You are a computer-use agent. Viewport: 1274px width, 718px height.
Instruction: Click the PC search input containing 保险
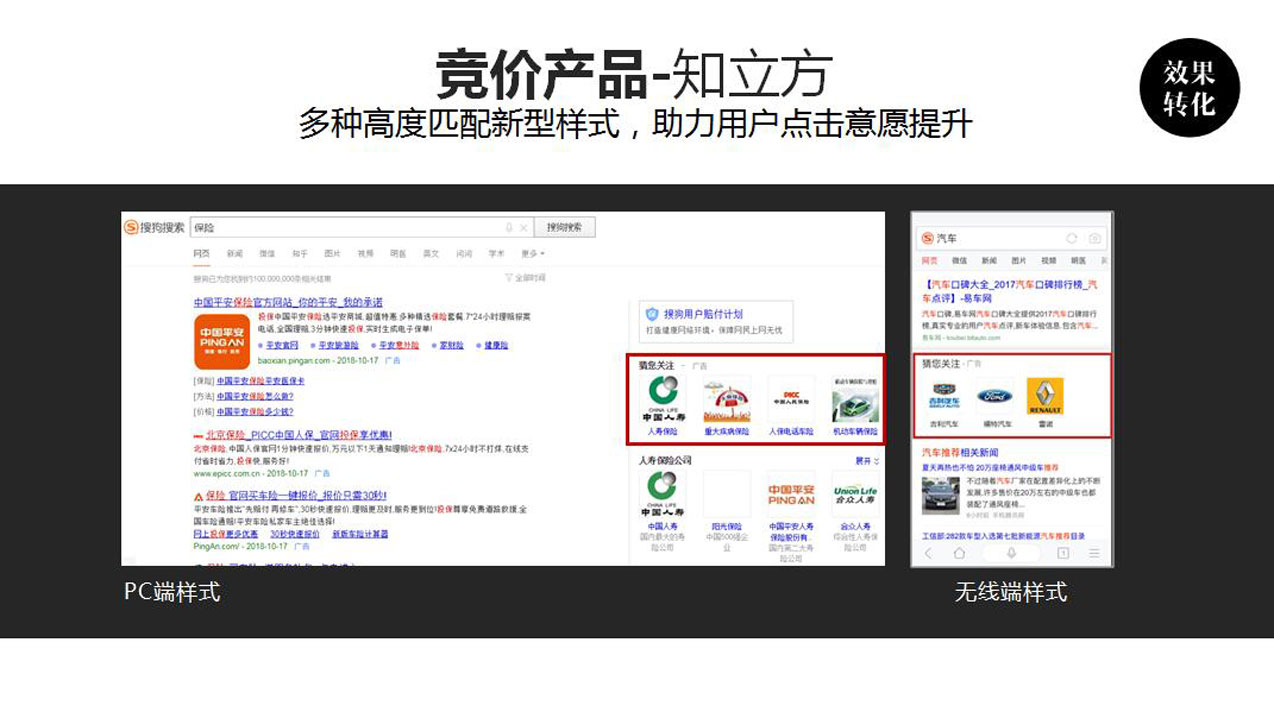(x=350, y=227)
